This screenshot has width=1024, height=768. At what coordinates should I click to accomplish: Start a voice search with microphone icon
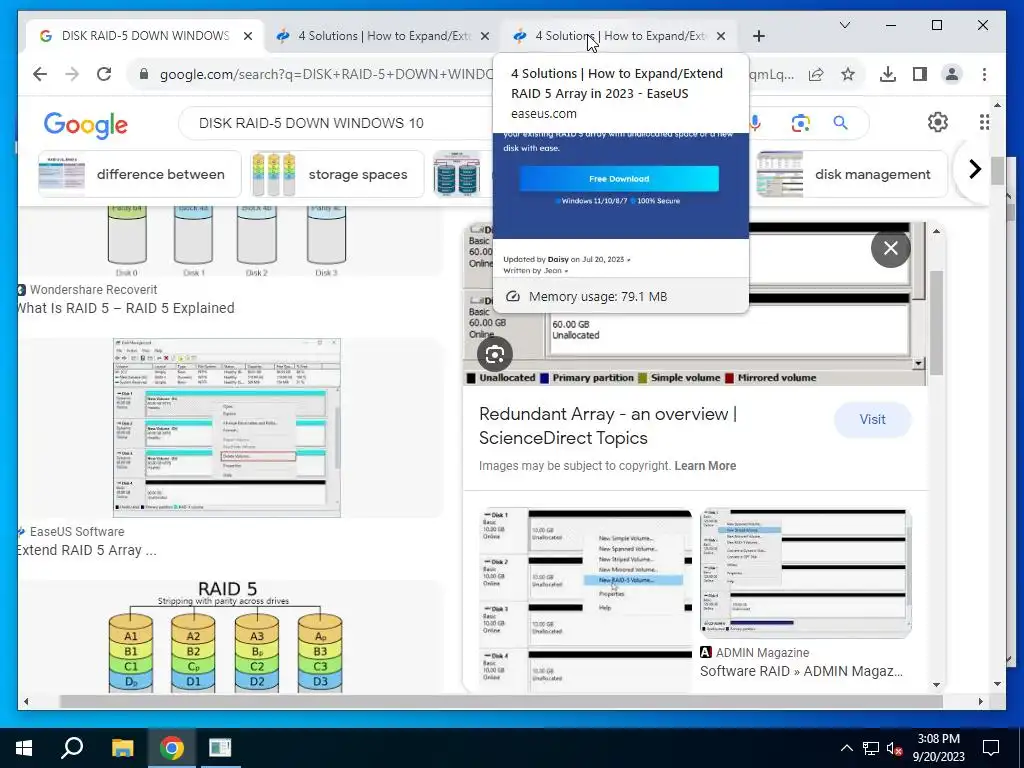click(x=756, y=123)
